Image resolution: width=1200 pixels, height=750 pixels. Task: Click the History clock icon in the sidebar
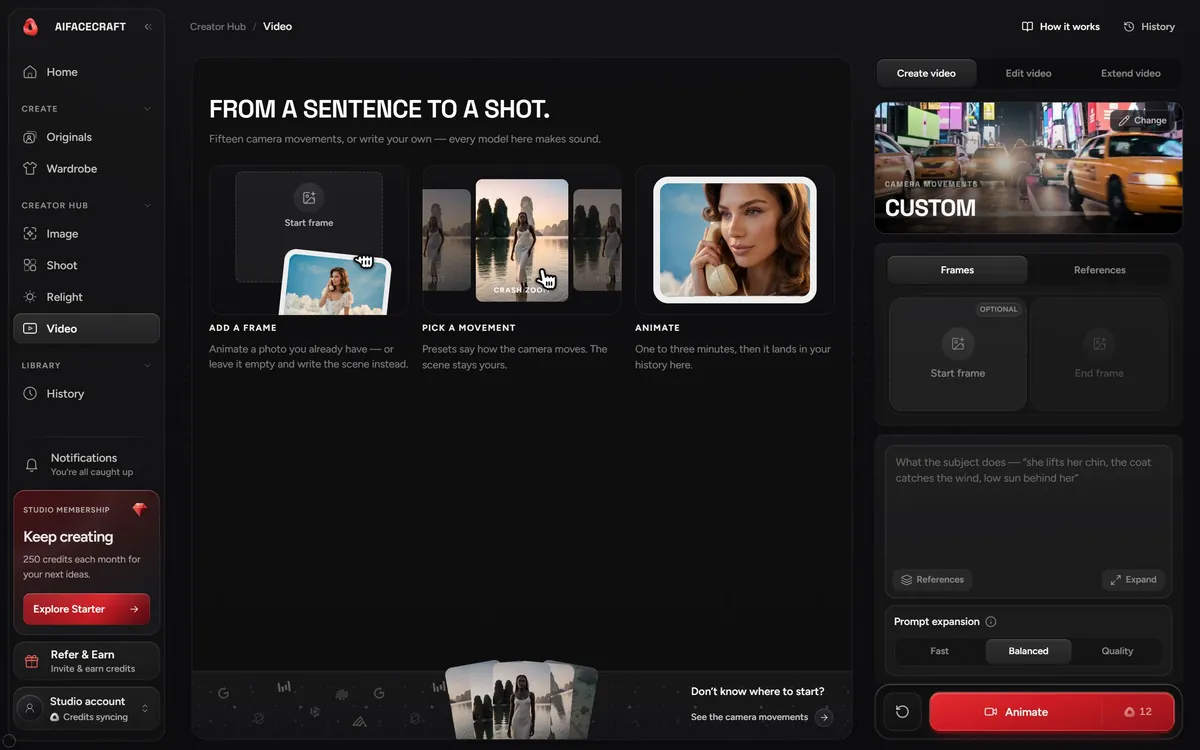[30, 394]
